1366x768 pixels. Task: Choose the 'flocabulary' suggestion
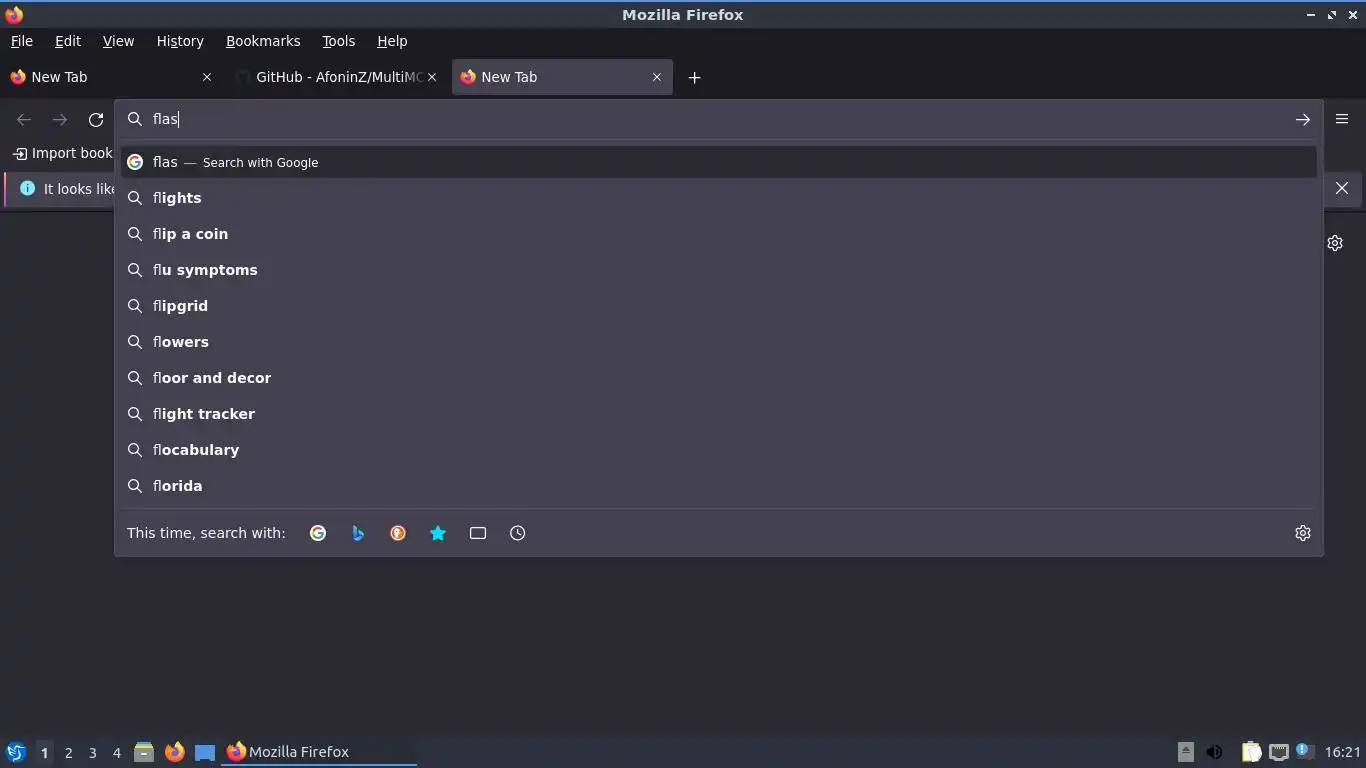pos(718,450)
